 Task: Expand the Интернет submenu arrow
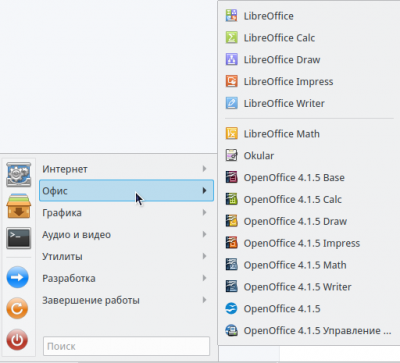(204, 169)
